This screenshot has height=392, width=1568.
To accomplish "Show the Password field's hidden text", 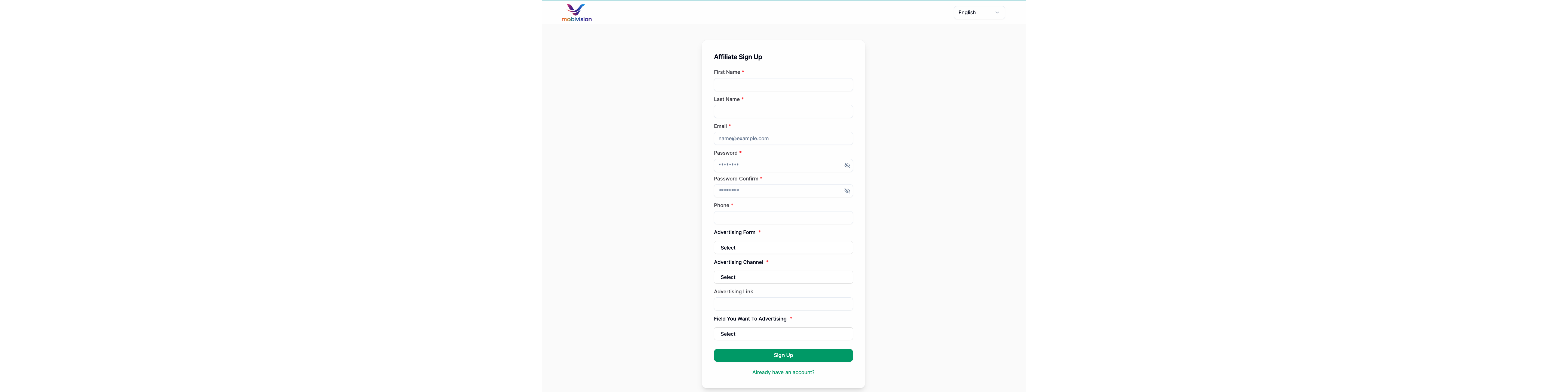I will (847, 166).
